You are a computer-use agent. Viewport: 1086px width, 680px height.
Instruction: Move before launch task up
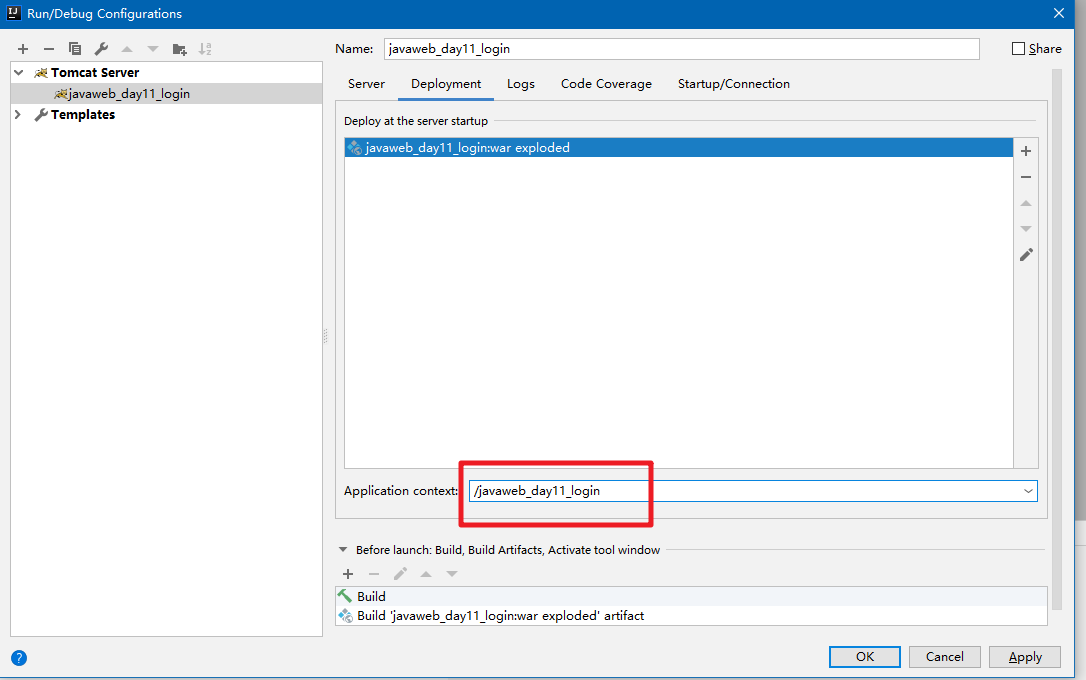click(426, 574)
